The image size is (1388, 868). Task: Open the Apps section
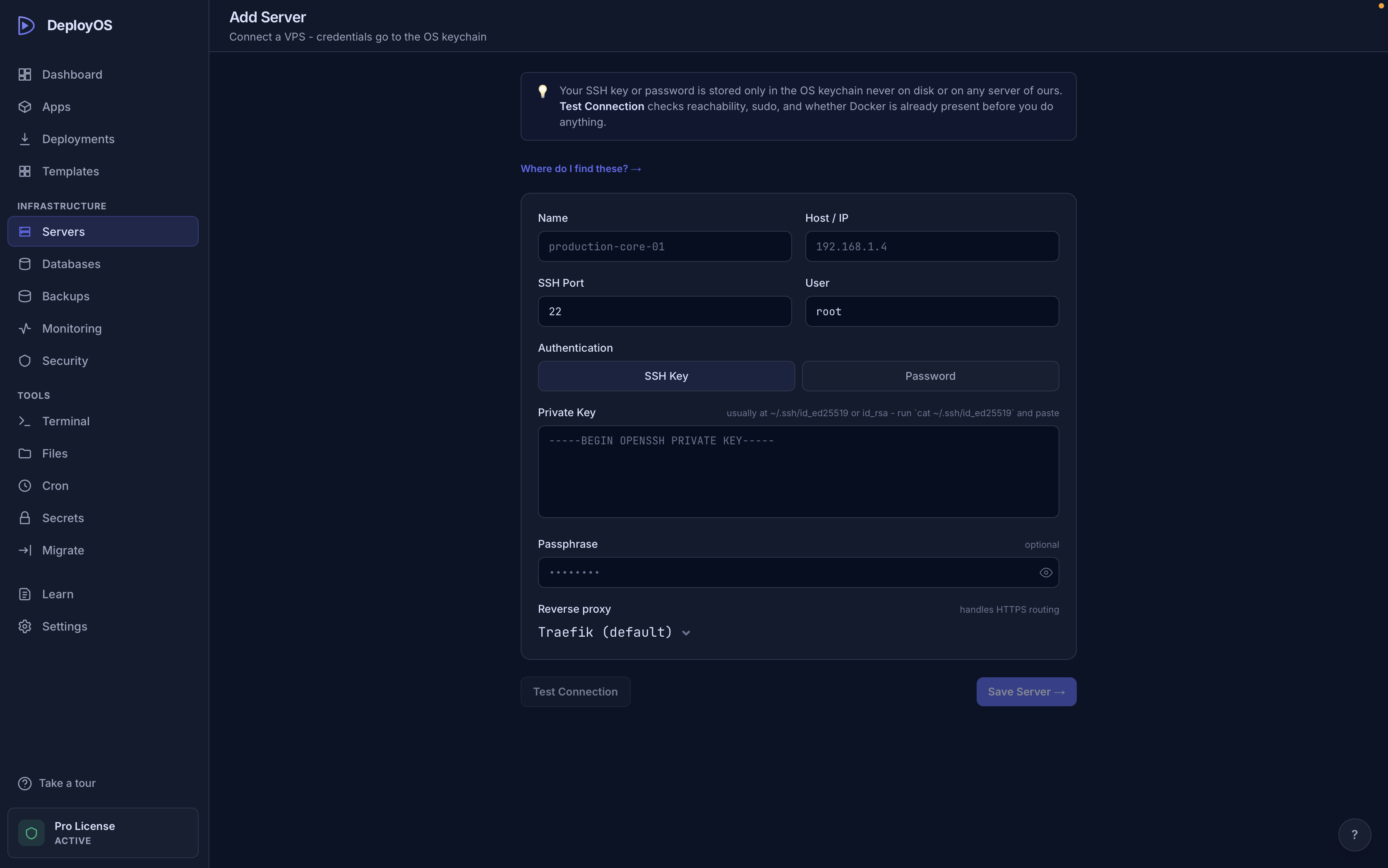click(103, 107)
